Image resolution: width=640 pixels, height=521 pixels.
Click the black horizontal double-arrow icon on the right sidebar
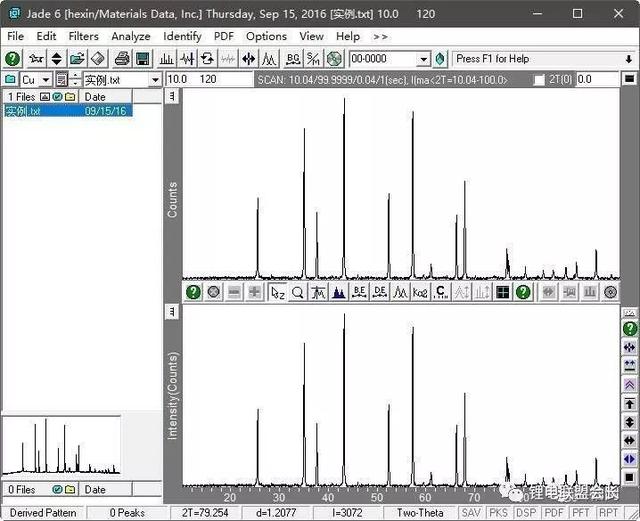pyautogui.click(x=629, y=441)
